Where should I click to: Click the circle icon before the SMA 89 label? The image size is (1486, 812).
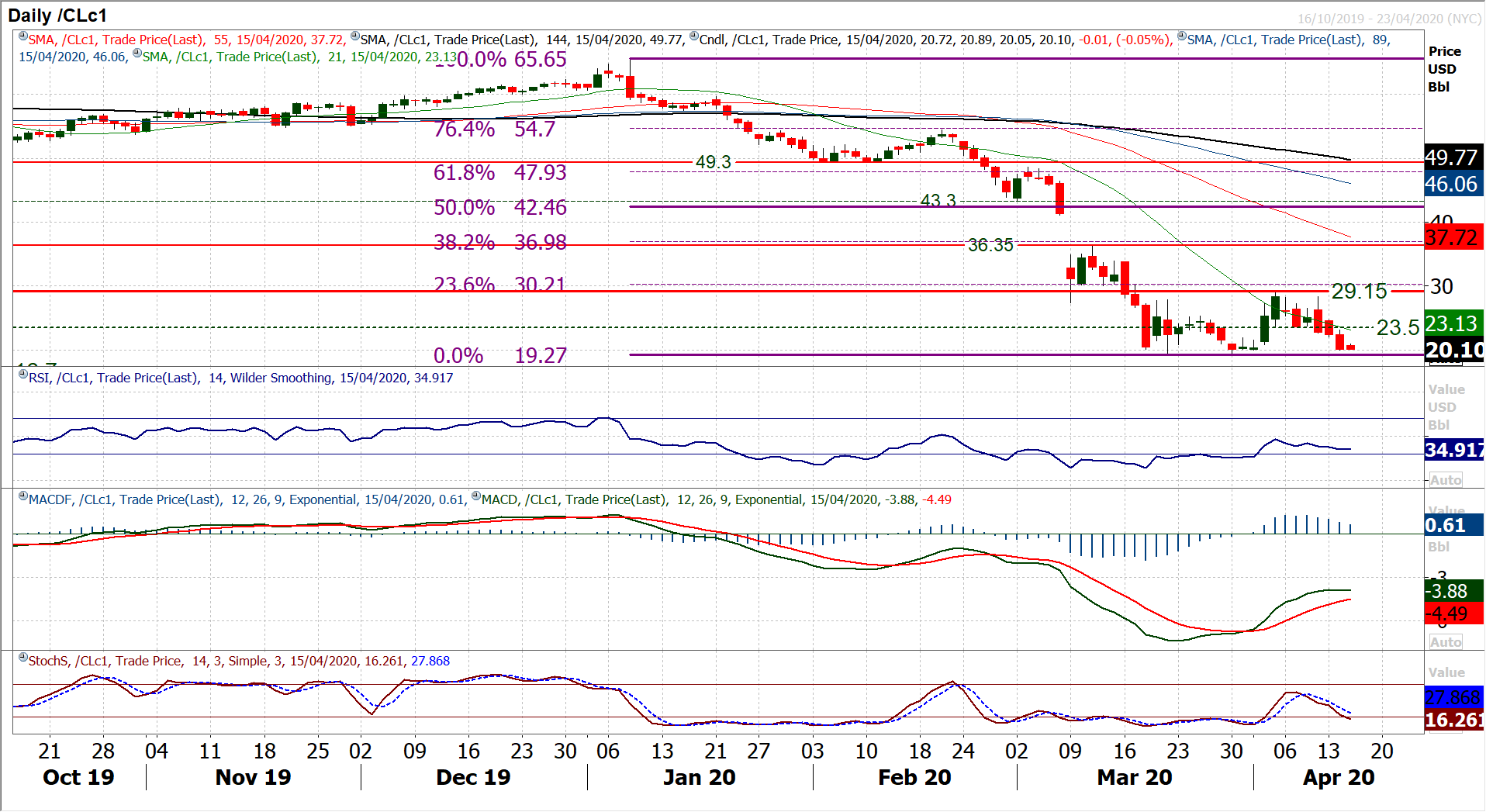(x=1182, y=36)
